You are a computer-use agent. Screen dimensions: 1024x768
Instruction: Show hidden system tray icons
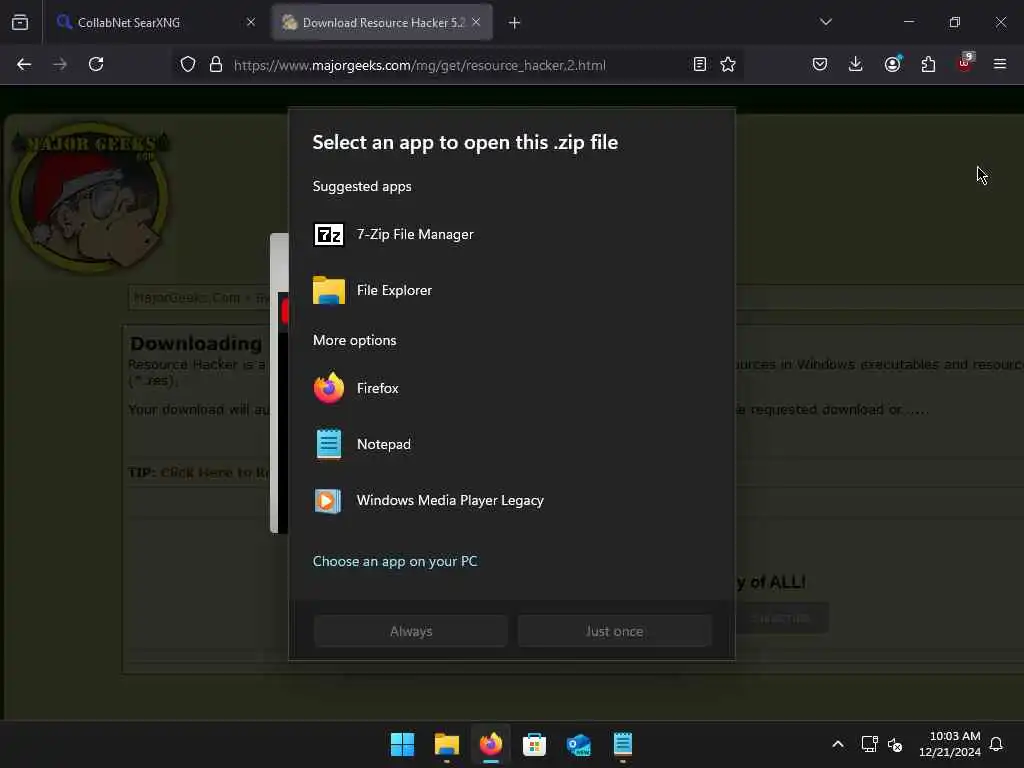coord(838,744)
